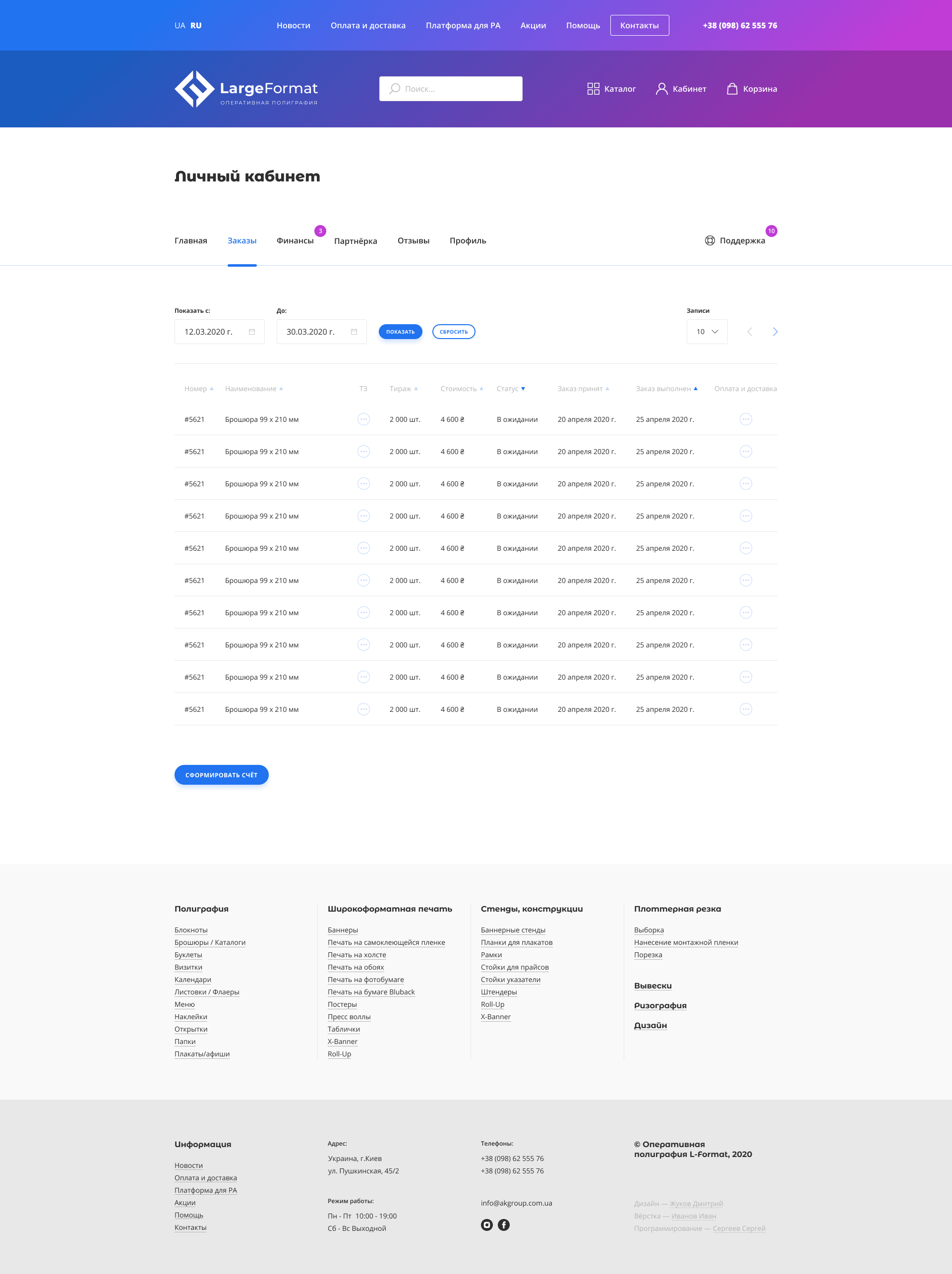The image size is (952, 1274).
Task: Click the LargeFormat logo
Action: (x=246, y=89)
